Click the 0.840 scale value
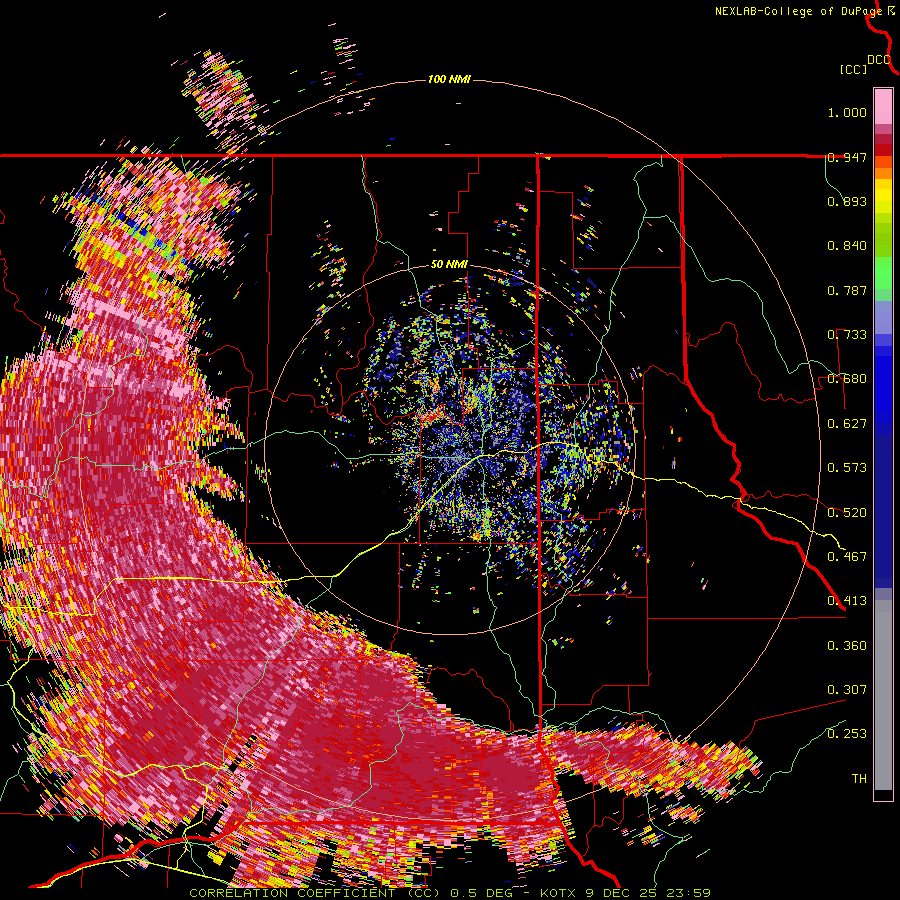This screenshot has height=900, width=900. pyautogui.click(x=847, y=246)
